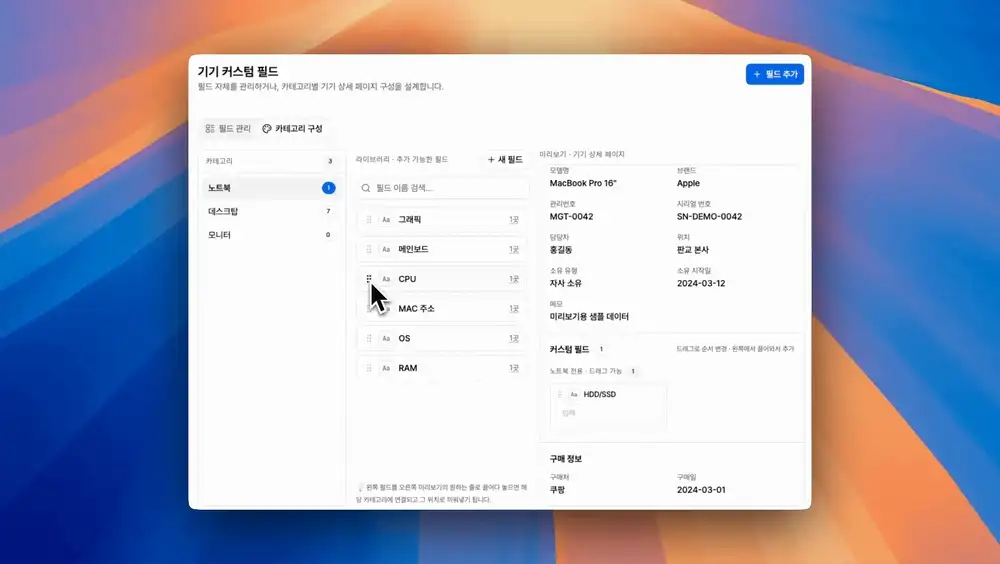Screen dimensions: 1000x564
Task: Open the 1곳 usage link for CPU
Action: pos(514,279)
